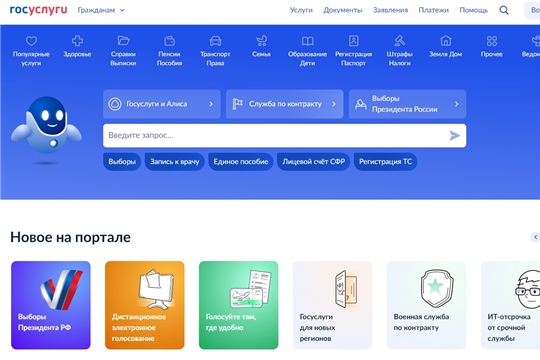Expand chevron on Служба по контракту

pos(334,104)
